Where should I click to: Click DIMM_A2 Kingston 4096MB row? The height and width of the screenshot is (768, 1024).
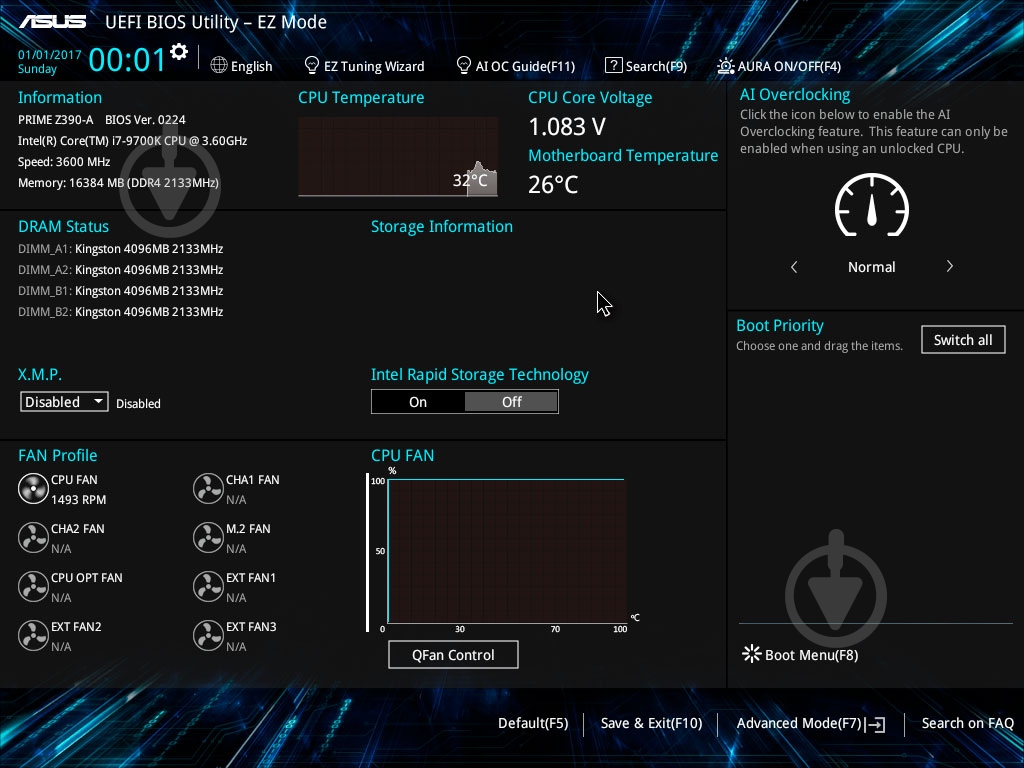pyautogui.click(x=121, y=270)
